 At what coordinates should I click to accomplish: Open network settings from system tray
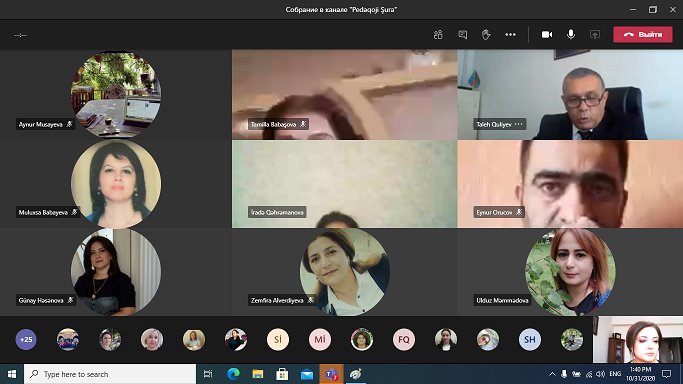(x=588, y=374)
